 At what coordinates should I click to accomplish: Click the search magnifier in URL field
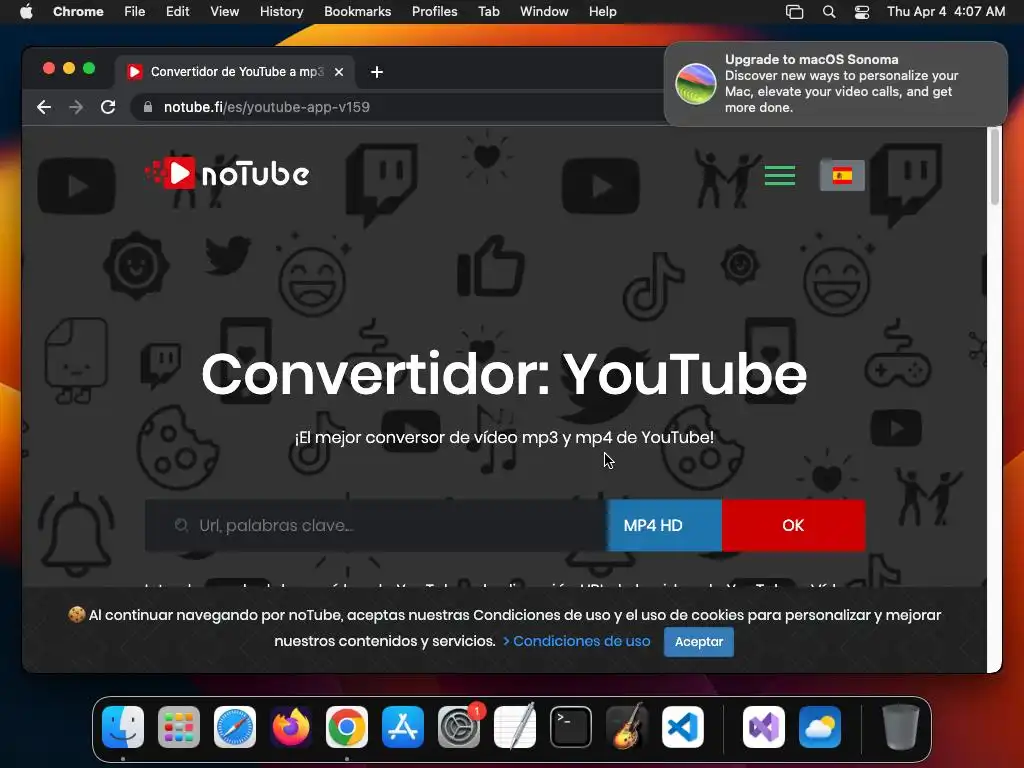coord(182,525)
